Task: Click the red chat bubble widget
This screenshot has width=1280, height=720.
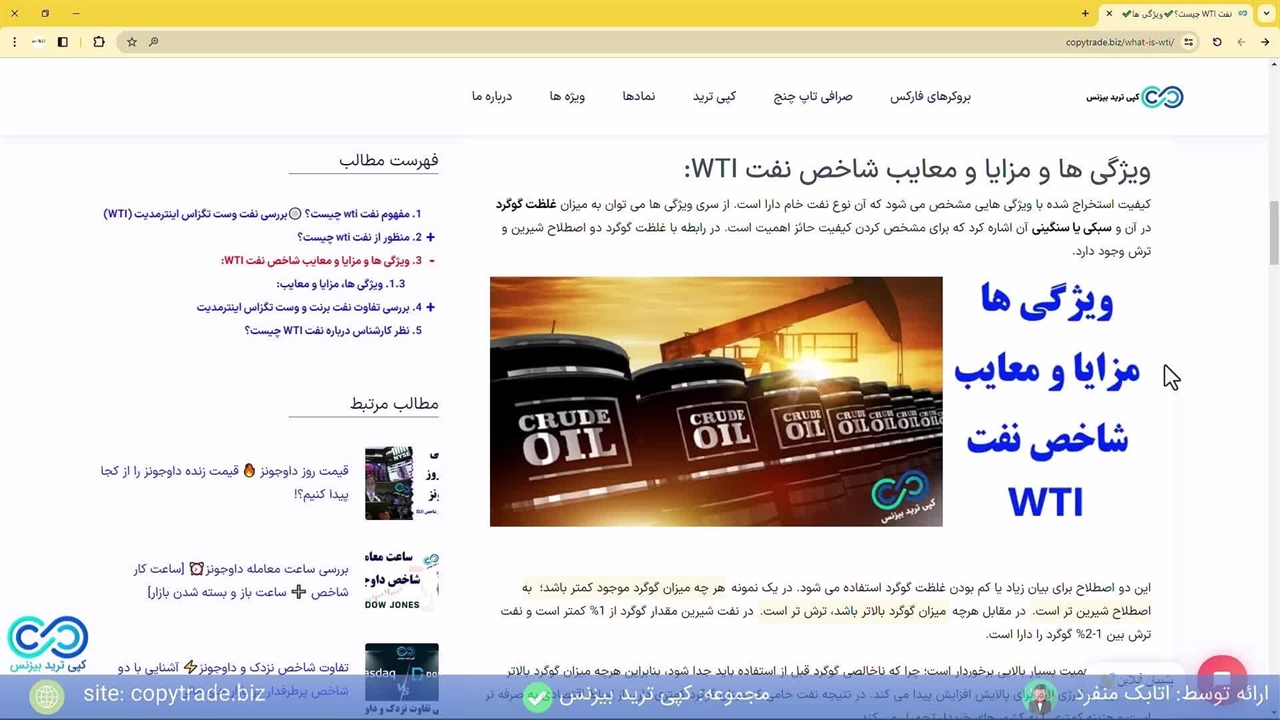Action: [1221, 674]
